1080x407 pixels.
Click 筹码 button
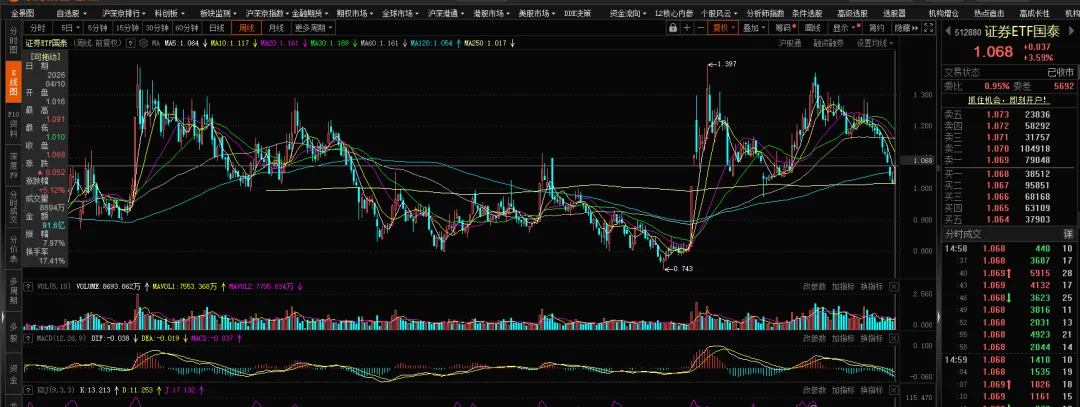tap(785, 28)
